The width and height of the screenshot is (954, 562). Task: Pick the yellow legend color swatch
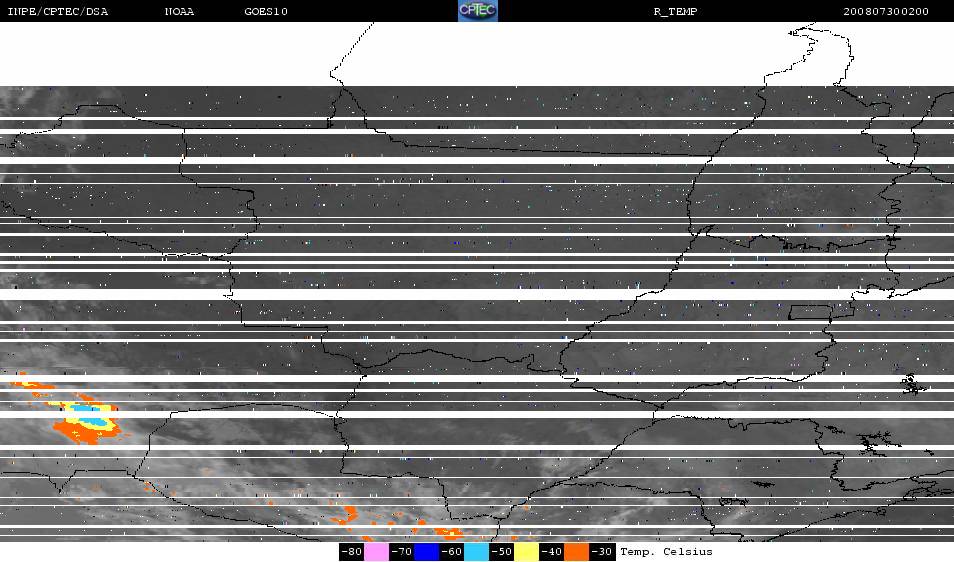click(526, 552)
